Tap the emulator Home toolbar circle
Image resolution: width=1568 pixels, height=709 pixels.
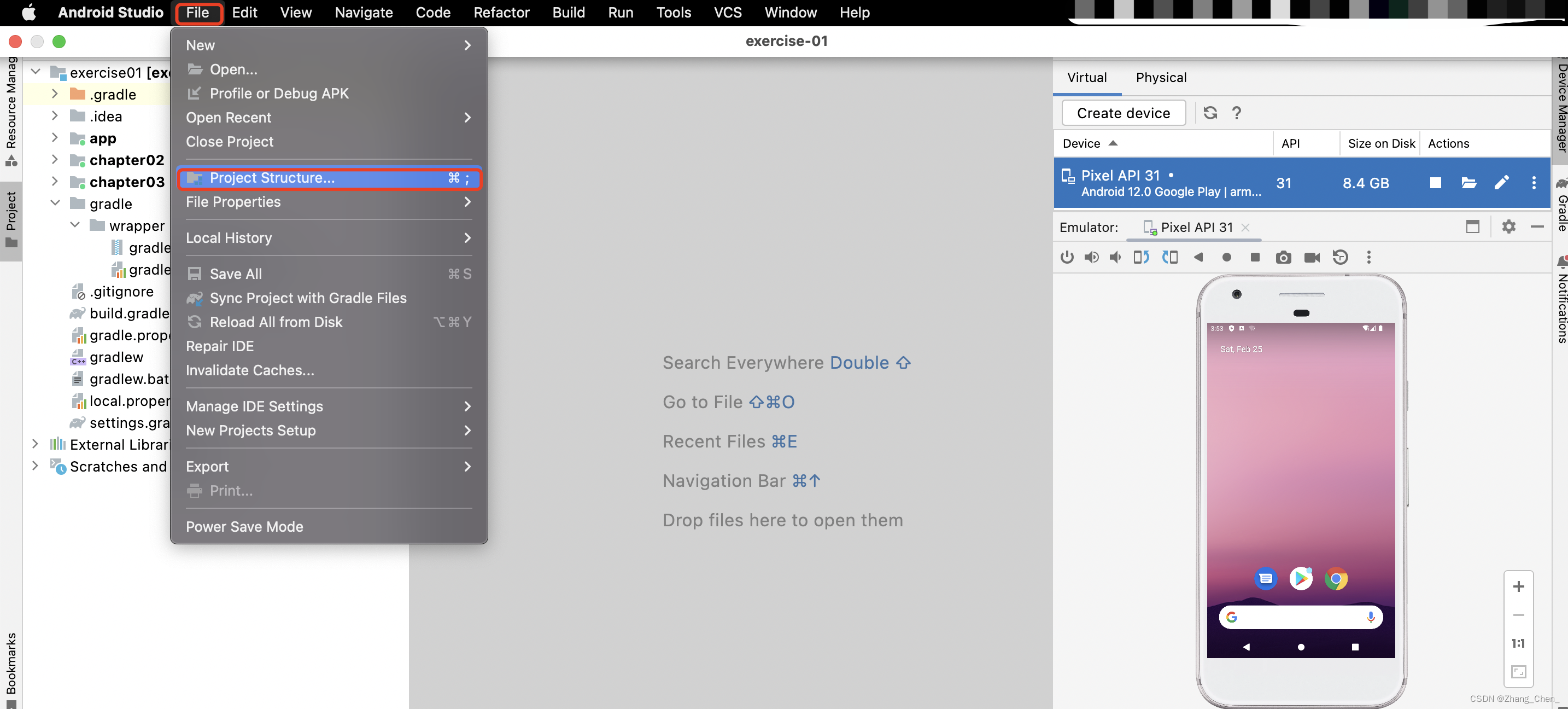click(x=1226, y=258)
